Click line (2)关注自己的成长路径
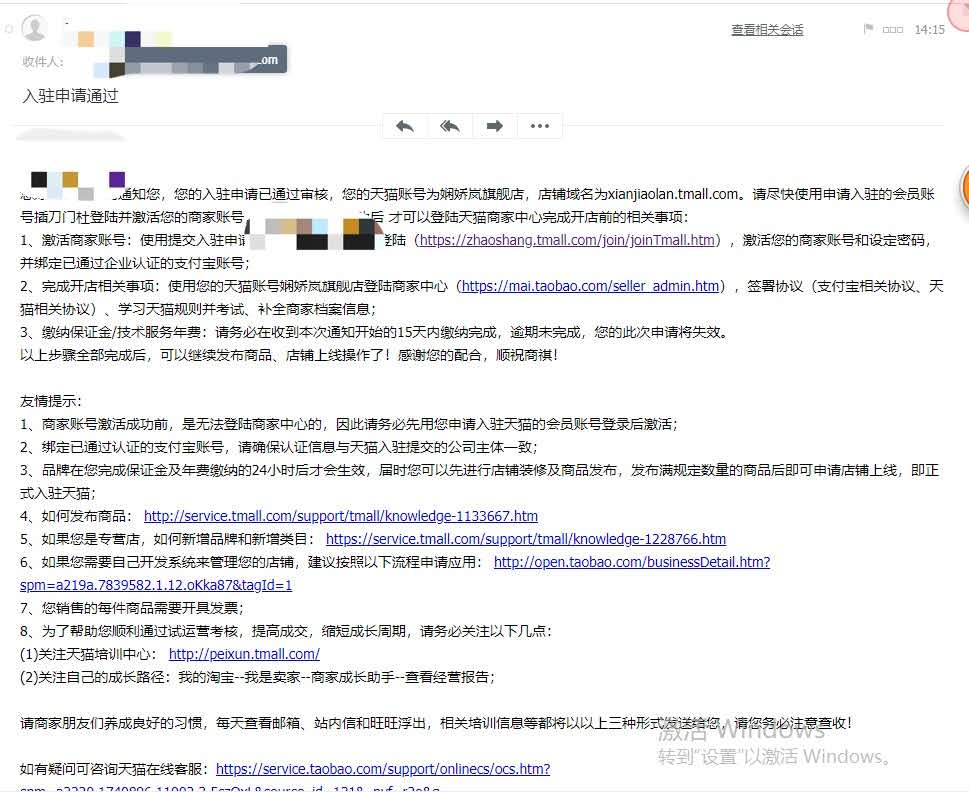 tap(257, 677)
